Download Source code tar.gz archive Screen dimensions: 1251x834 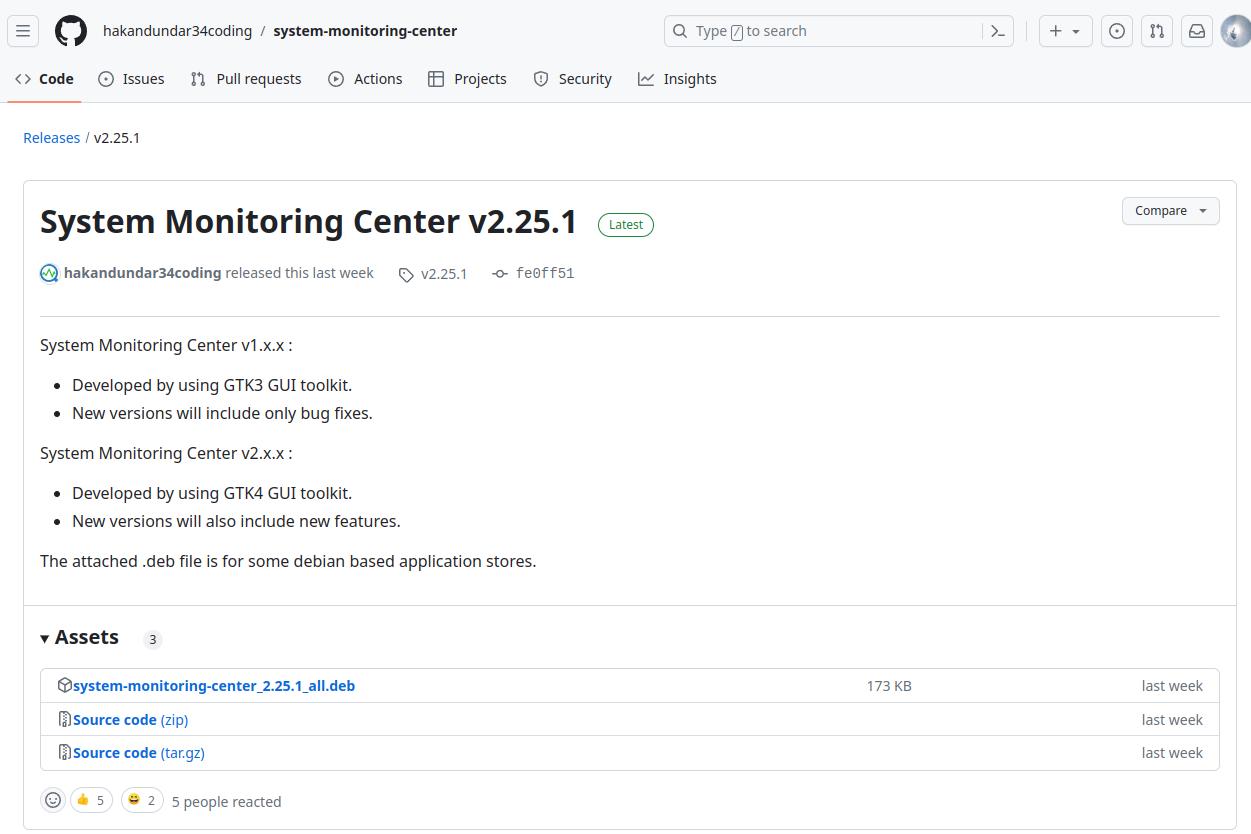coord(138,753)
